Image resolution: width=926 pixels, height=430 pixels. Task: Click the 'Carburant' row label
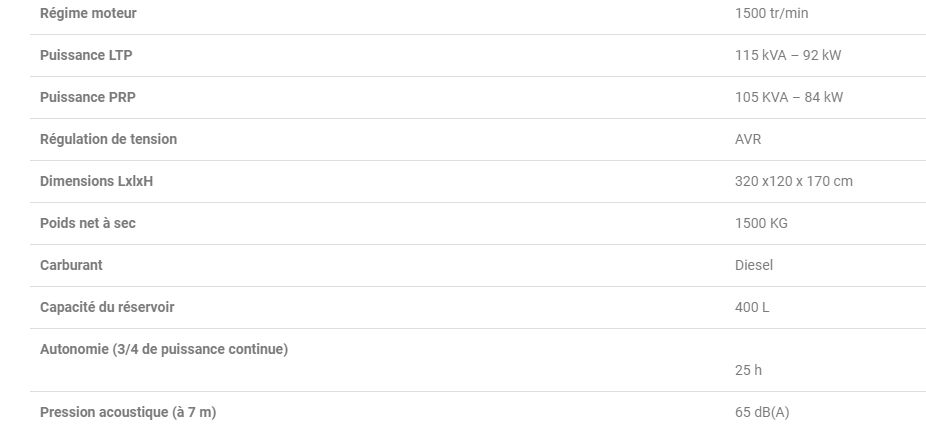click(71, 265)
